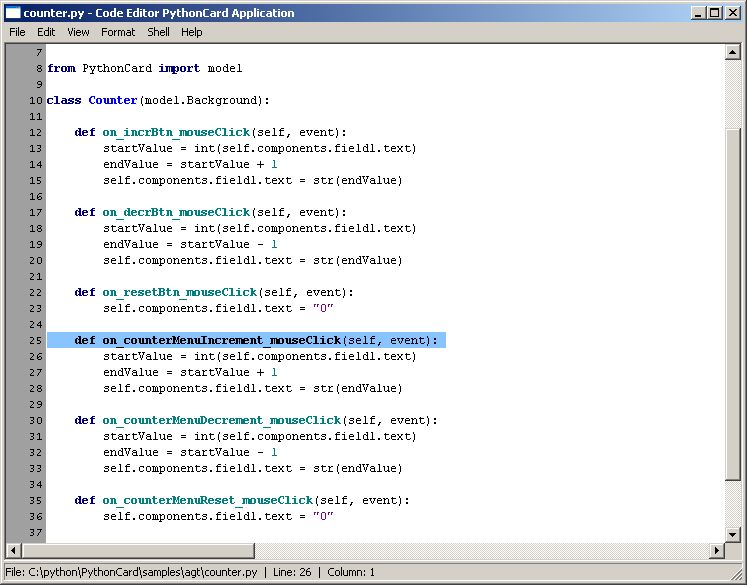Open the Format menu

118,32
